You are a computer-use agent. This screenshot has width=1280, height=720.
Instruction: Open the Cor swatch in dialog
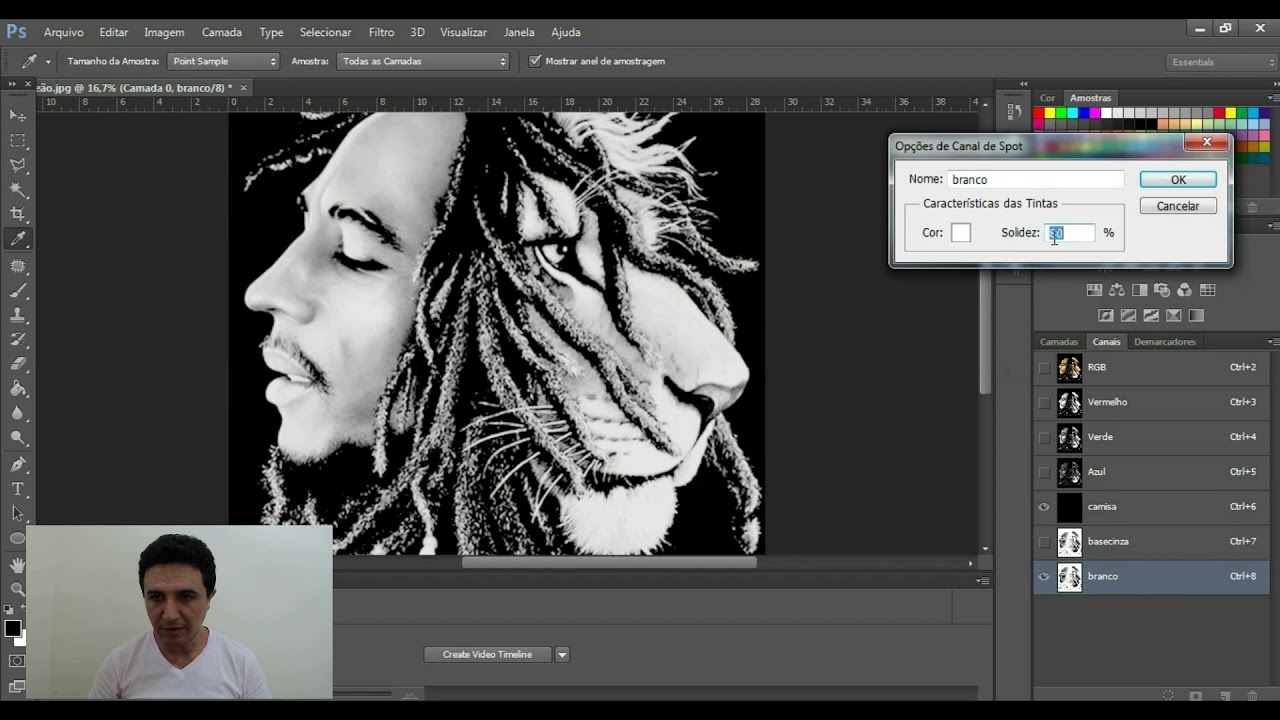(961, 232)
